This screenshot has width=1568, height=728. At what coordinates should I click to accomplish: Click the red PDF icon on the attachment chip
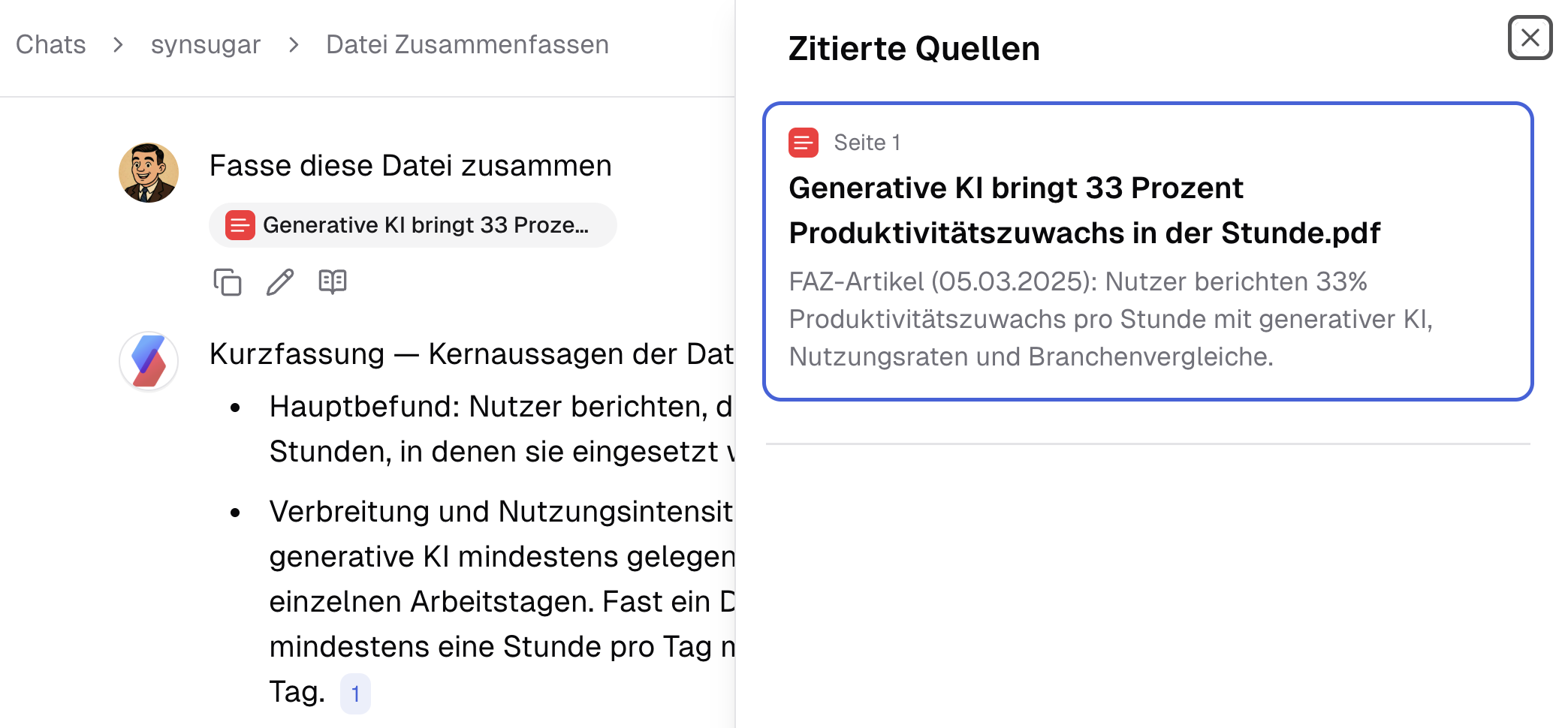coord(240,224)
